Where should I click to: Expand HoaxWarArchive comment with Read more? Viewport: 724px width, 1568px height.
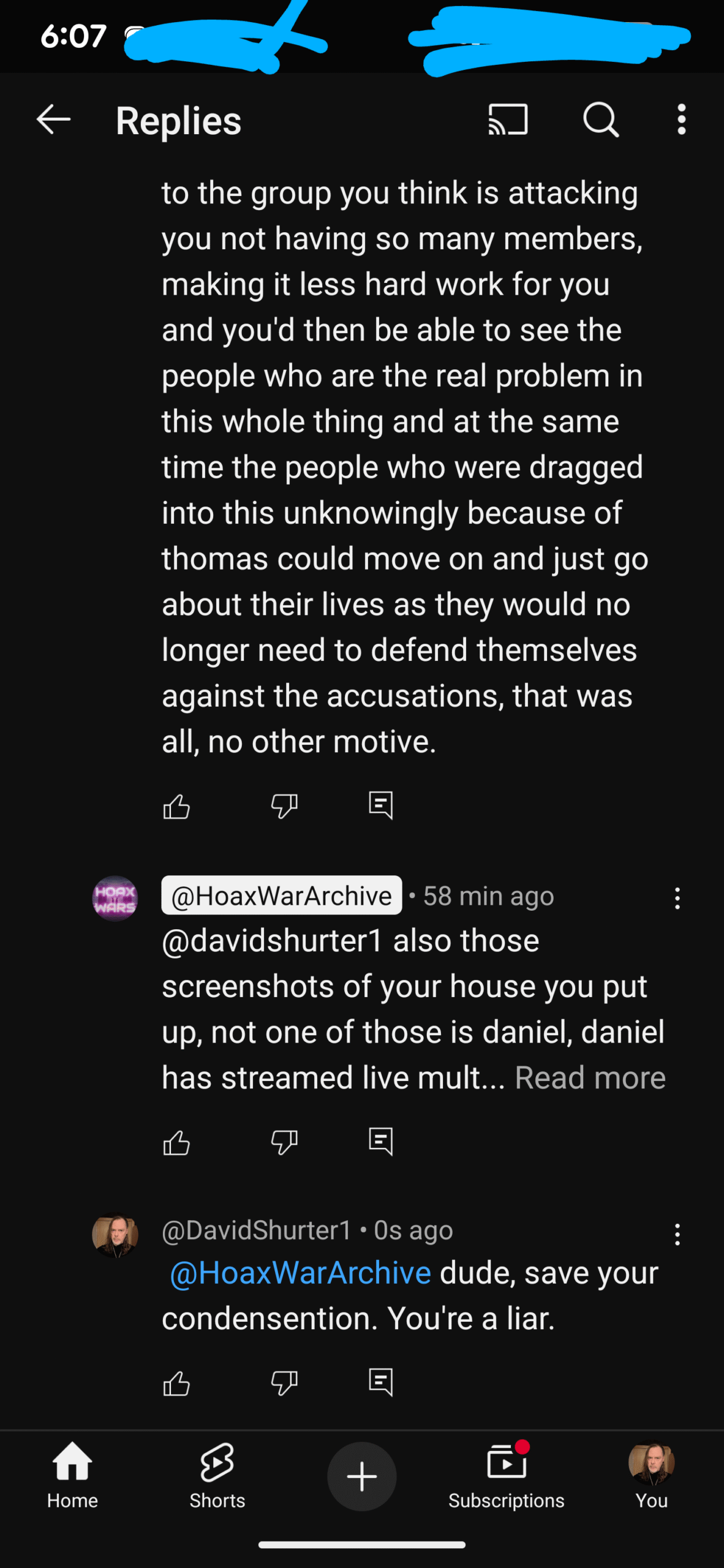point(590,1077)
